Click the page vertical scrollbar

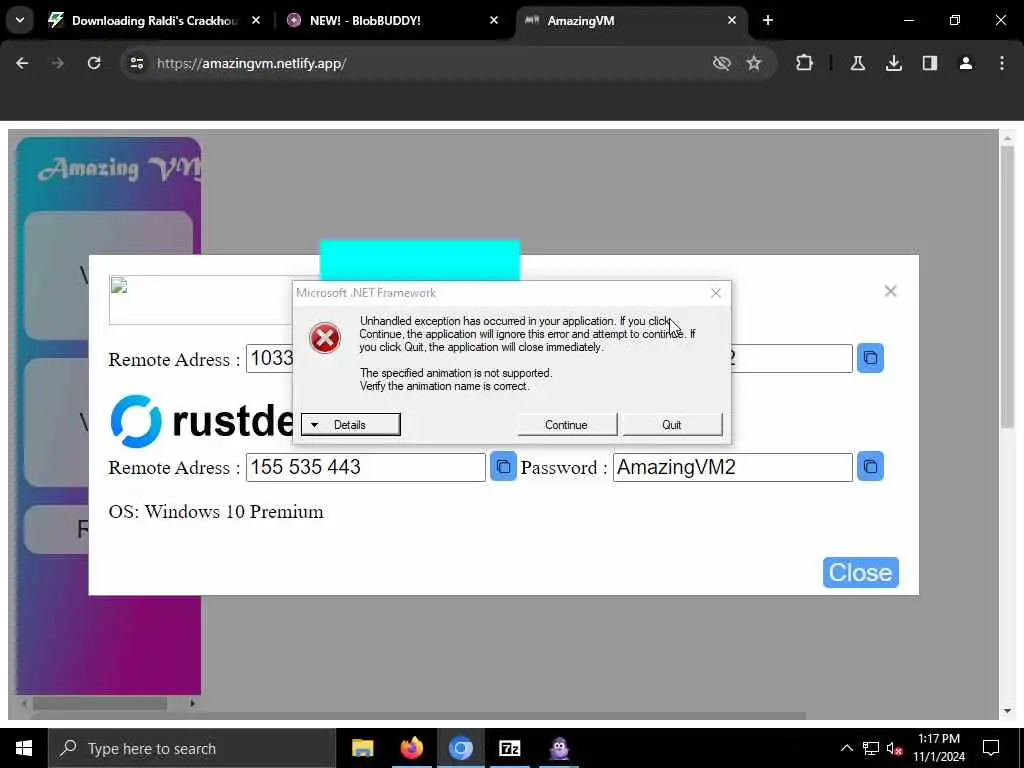(x=1007, y=287)
